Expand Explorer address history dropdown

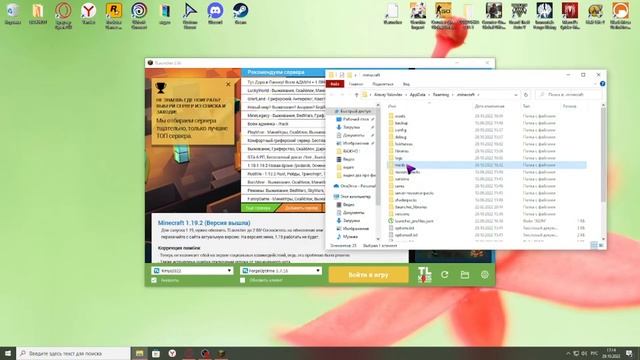coord(516,95)
